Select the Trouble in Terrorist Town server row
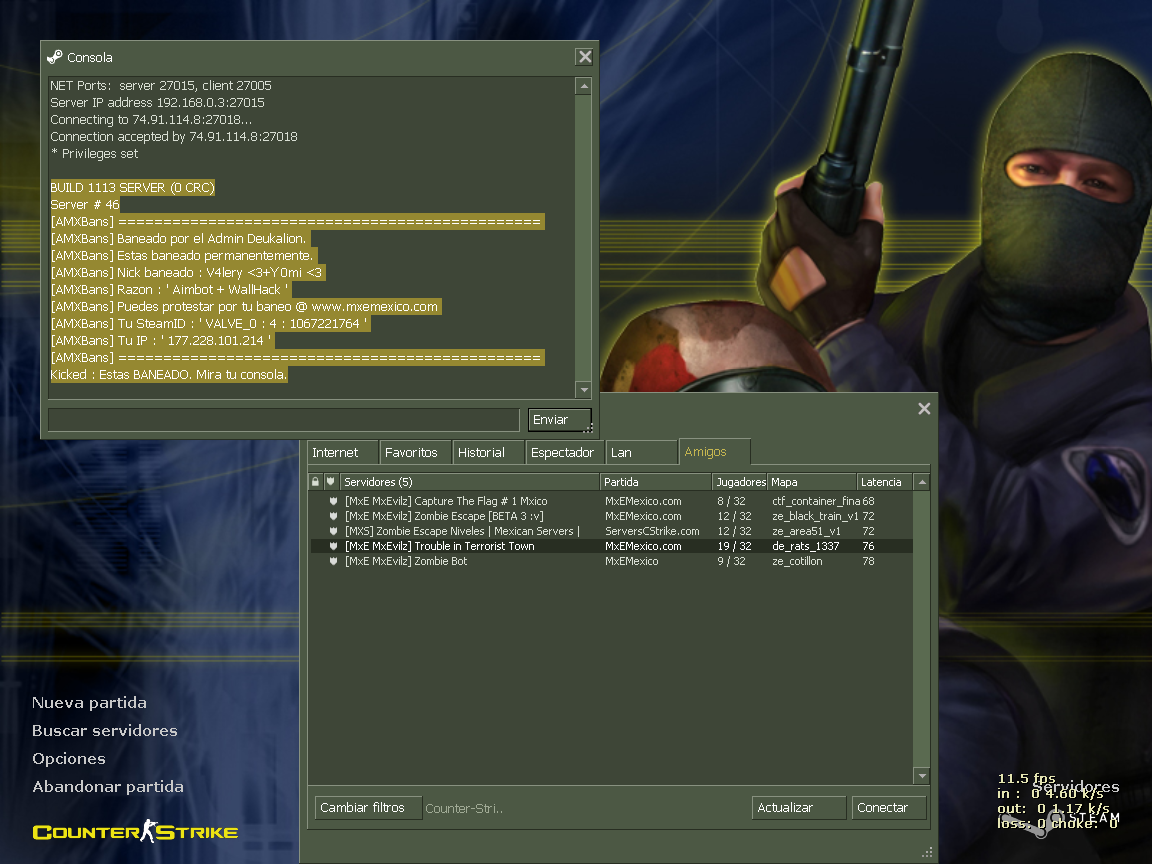This screenshot has width=1152, height=864. pyautogui.click(x=611, y=546)
